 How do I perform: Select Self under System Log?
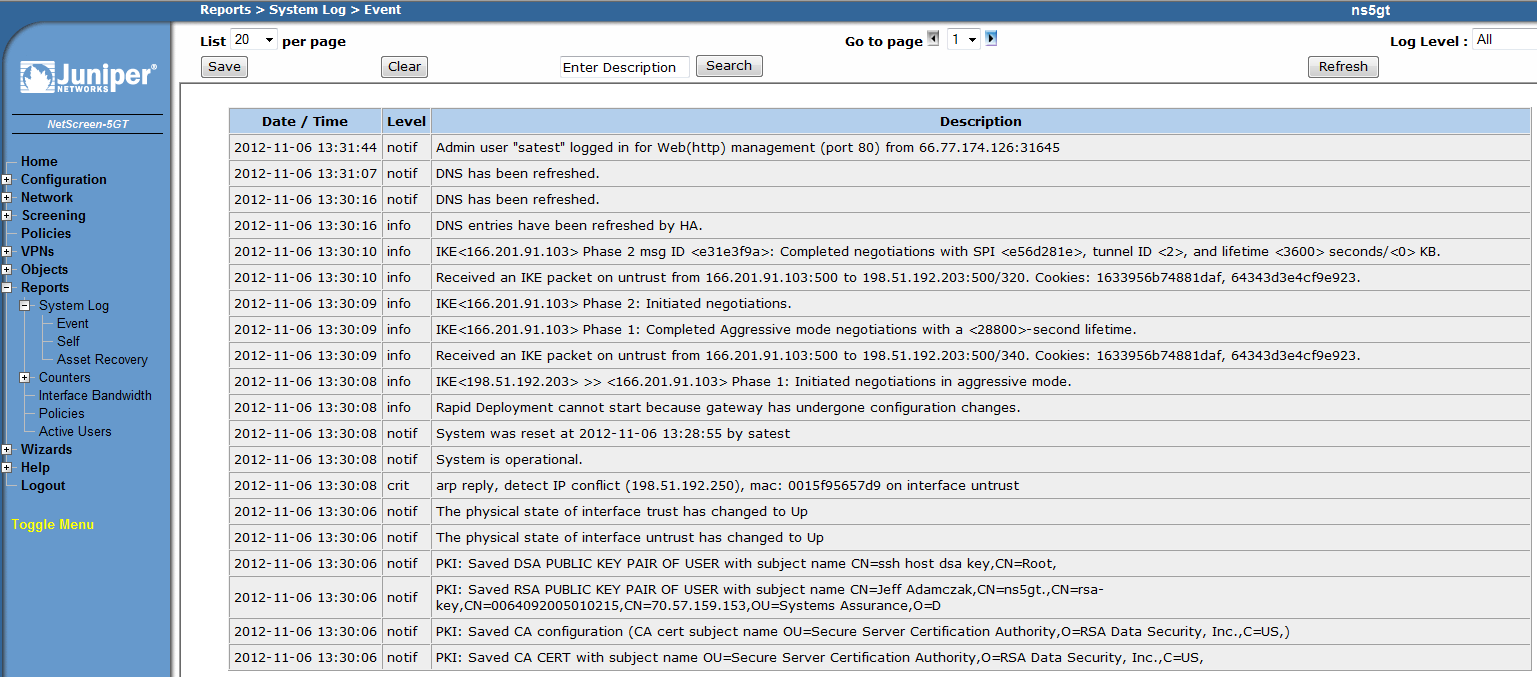coord(68,341)
